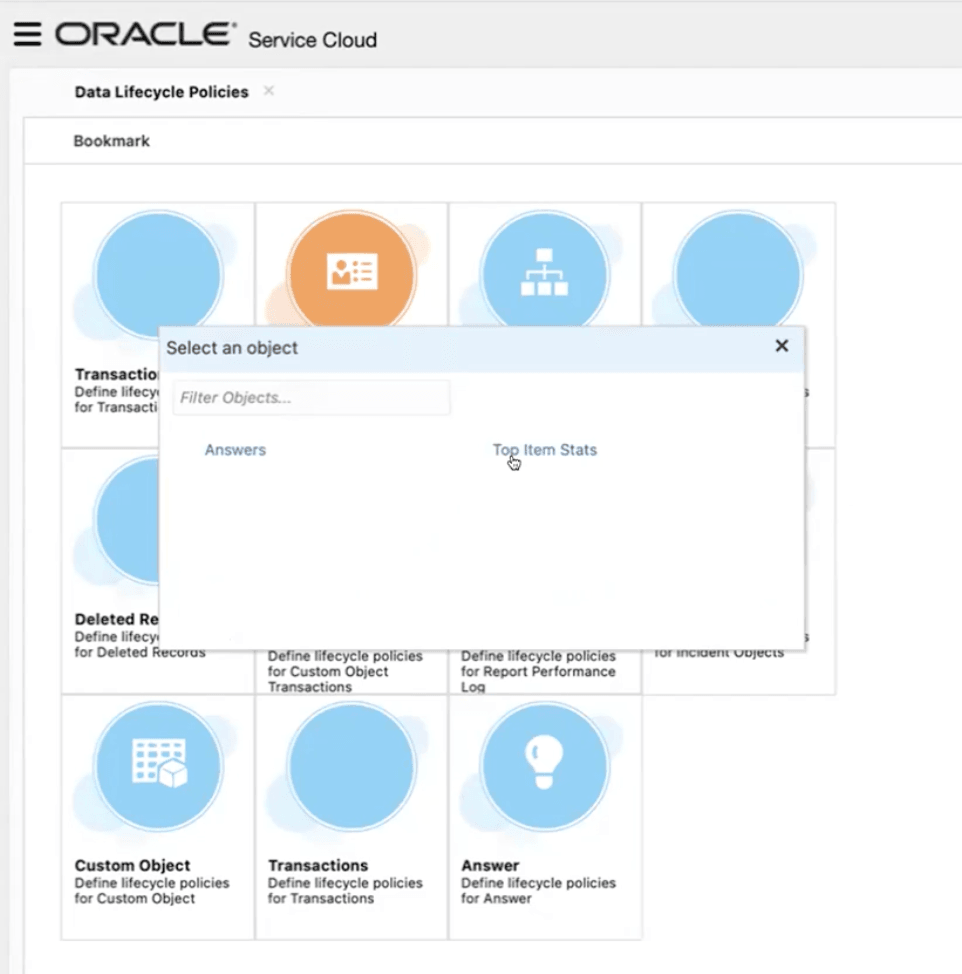This screenshot has width=962, height=974.
Task: Click the Service Cloud title text
Action: click(x=312, y=40)
